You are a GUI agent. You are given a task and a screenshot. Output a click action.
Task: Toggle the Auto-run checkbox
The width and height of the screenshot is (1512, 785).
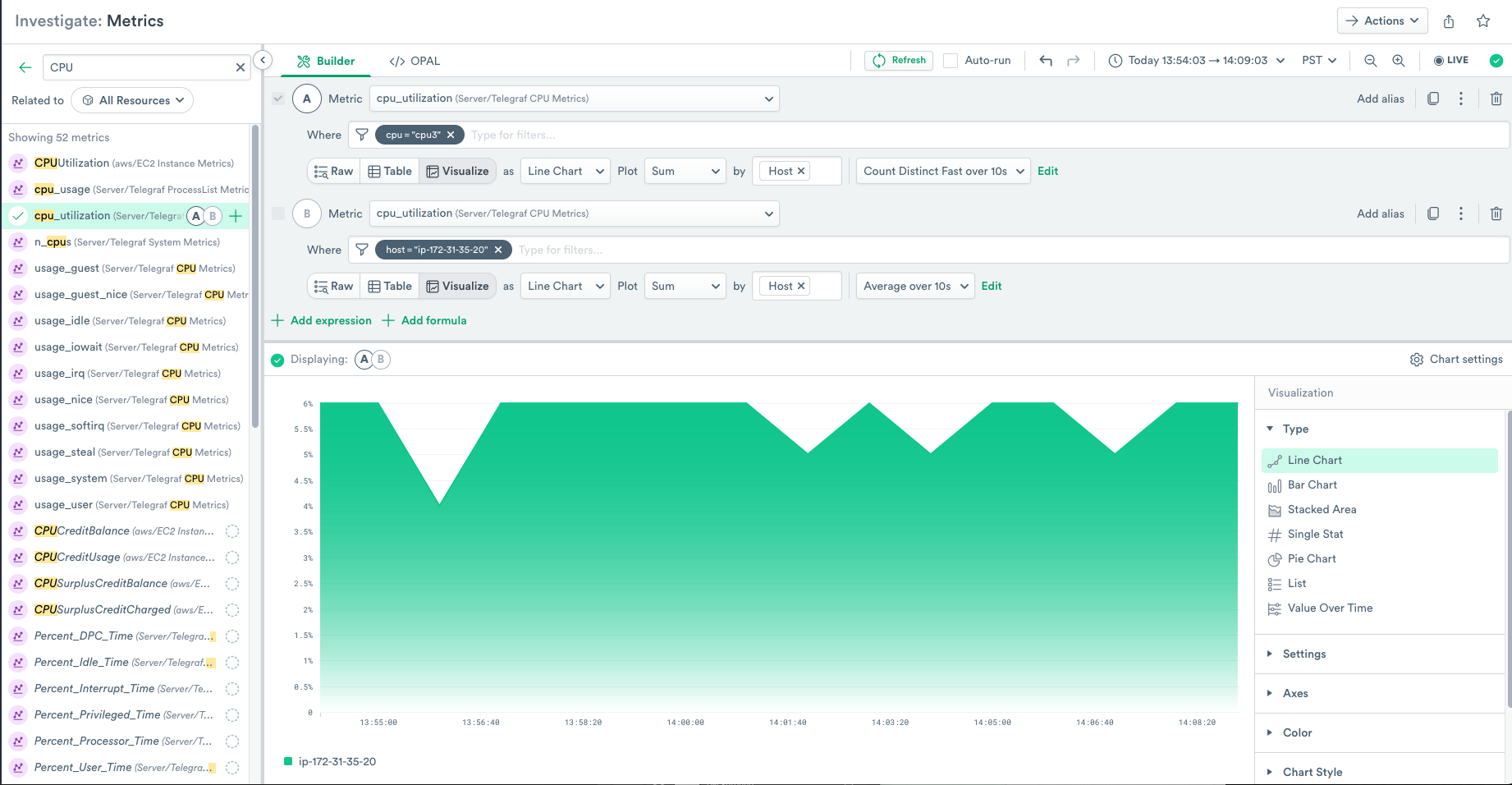951,61
